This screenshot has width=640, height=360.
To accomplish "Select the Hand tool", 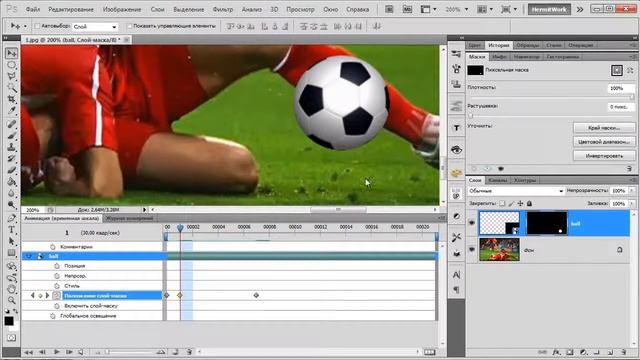I will click(11, 289).
